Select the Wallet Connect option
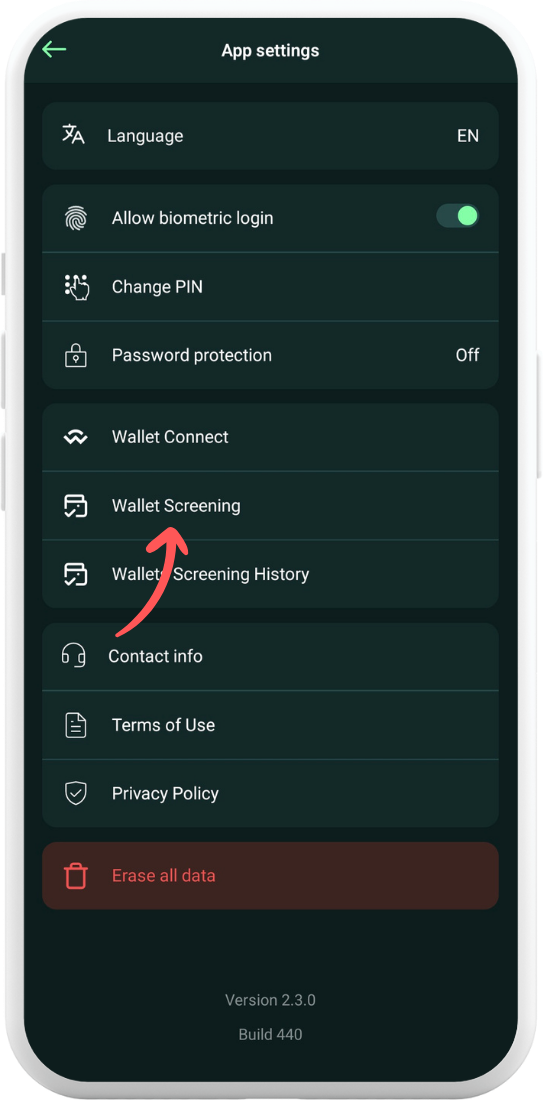Image resolution: width=543 pixels, height=1100 pixels. point(270,437)
